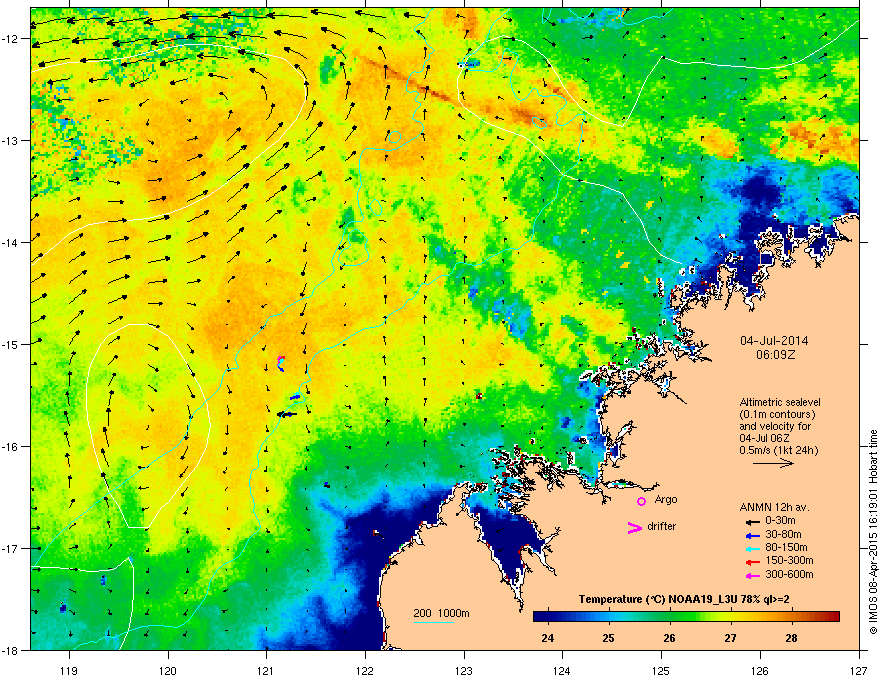Click the '28' color bar tick label

pos(791,638)
